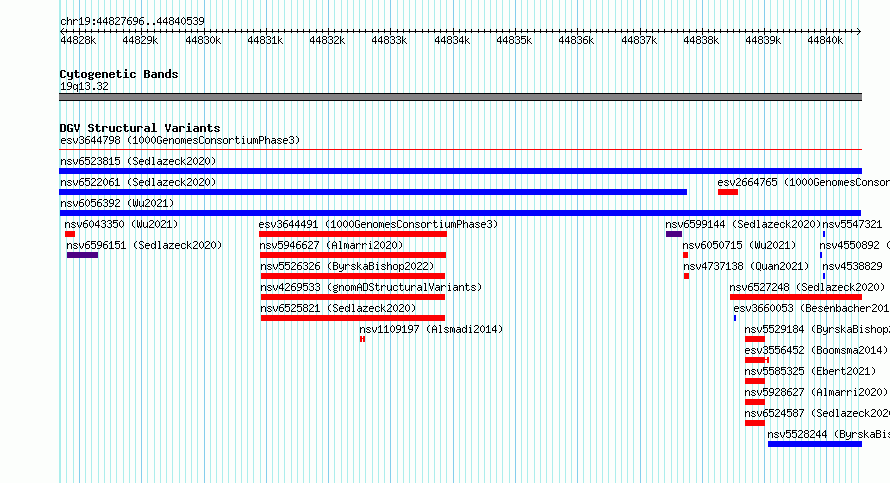Click the red bar under nsv6525821
The image size is (890, 483).
click(353, 318)
